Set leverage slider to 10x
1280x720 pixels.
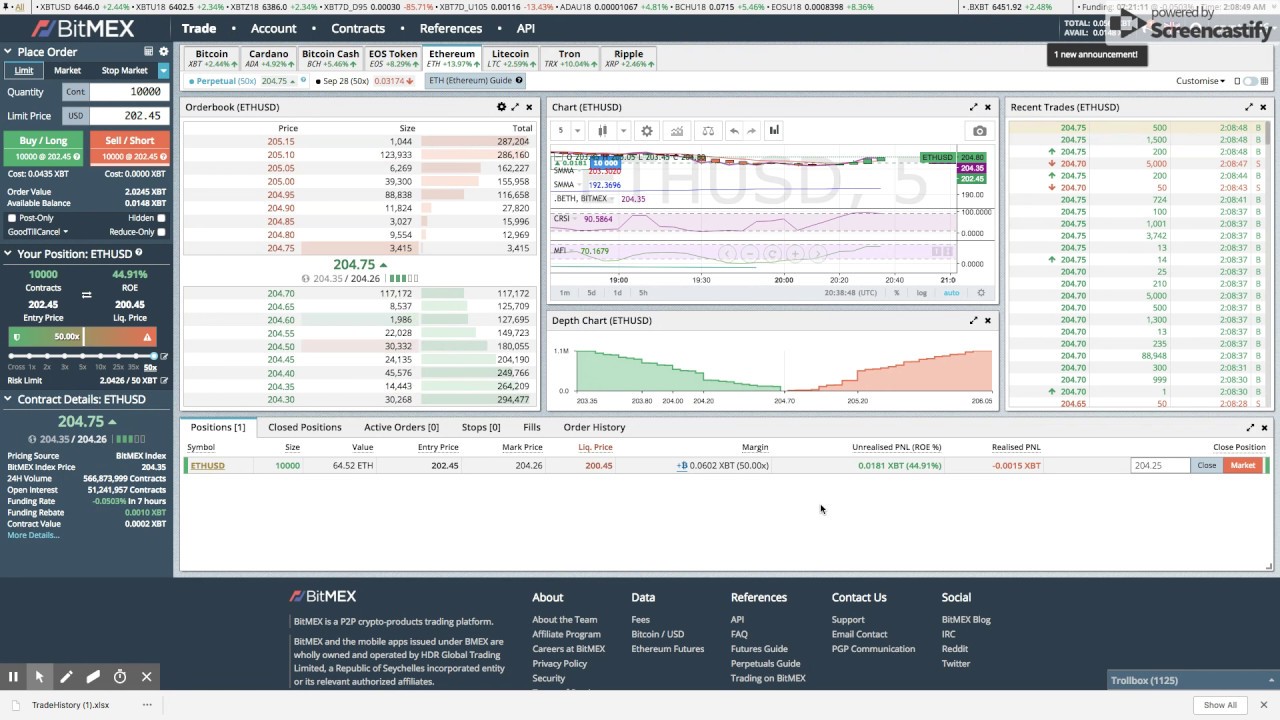pyautogui.click(x=103, y=356)
